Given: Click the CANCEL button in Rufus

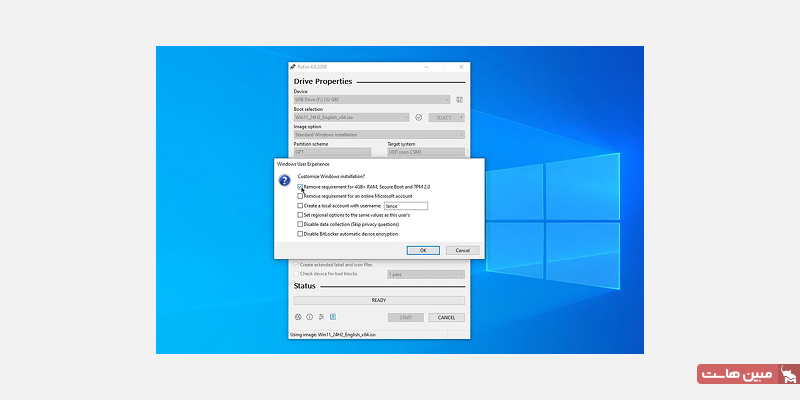Looking at the screenshot, I should (x=446, y=317).
